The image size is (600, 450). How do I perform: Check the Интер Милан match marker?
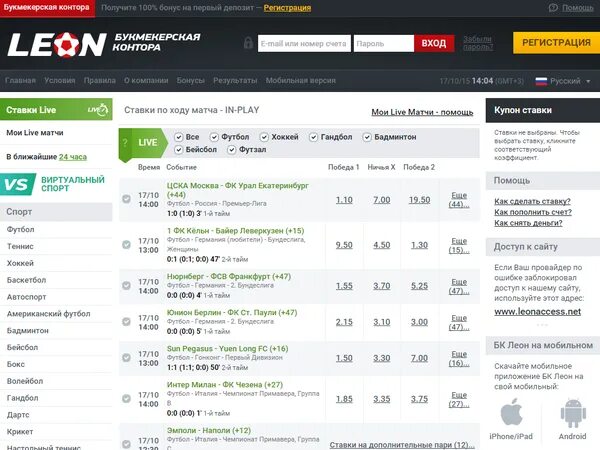click(x=126, y=398)
